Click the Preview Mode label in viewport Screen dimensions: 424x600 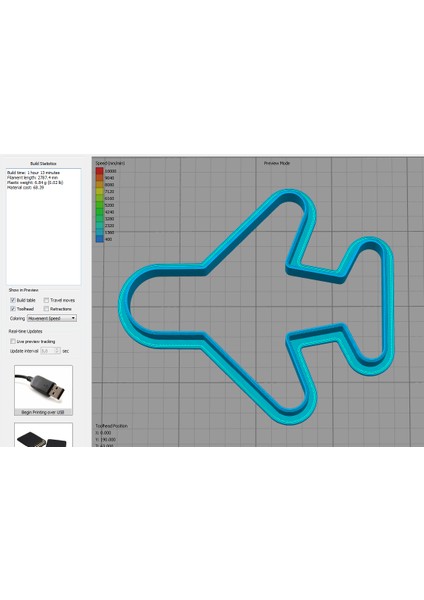(277, 163)
